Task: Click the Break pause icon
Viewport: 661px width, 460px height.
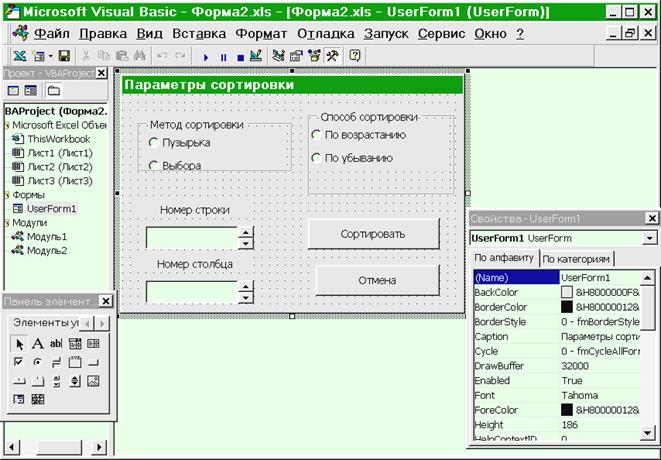Action: (x=223, y=57)
